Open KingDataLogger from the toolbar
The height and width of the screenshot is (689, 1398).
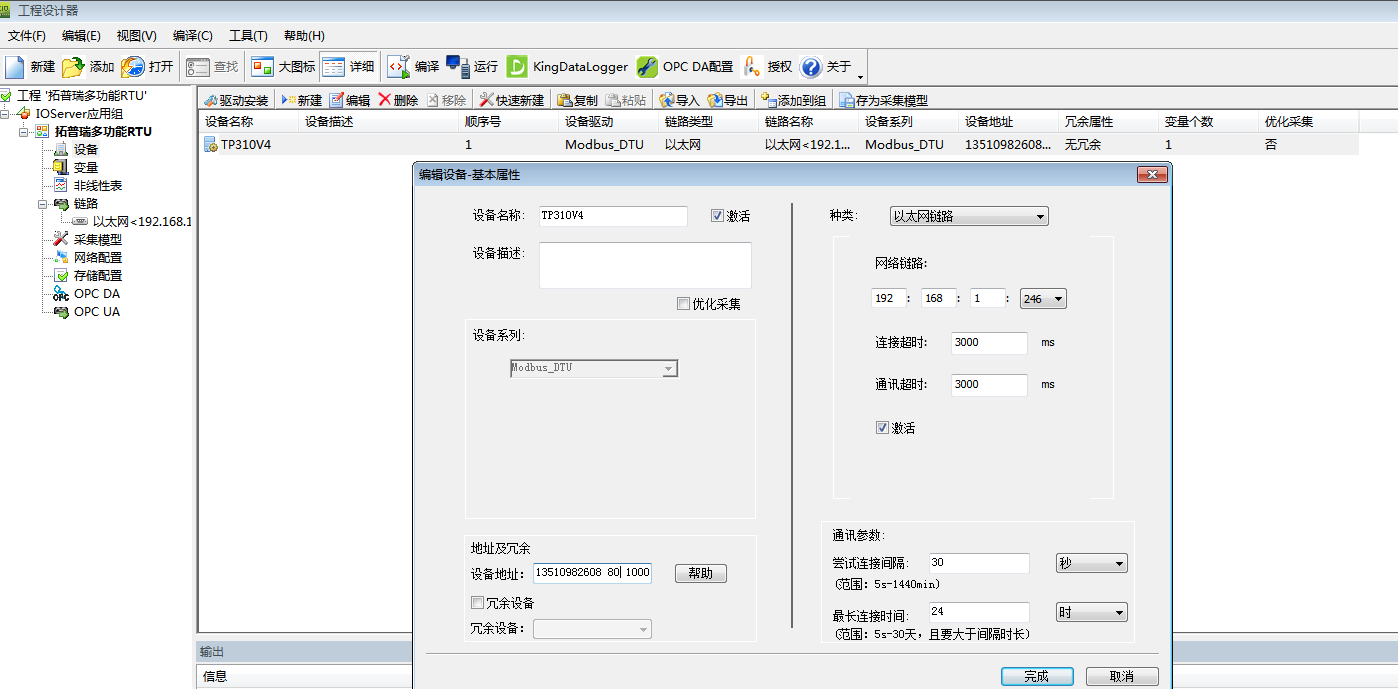[517, 67]
